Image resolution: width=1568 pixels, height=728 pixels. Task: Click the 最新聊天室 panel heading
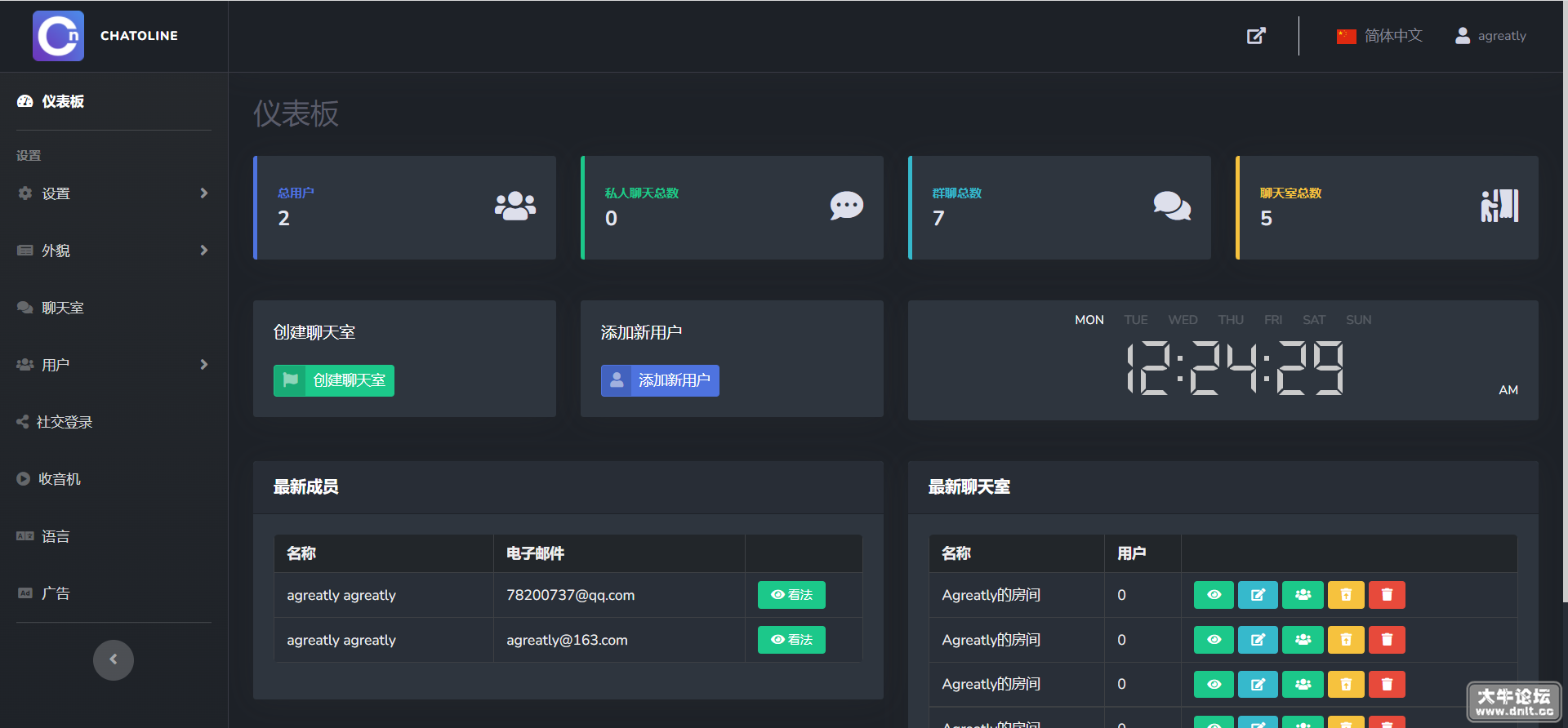(969, 487)
